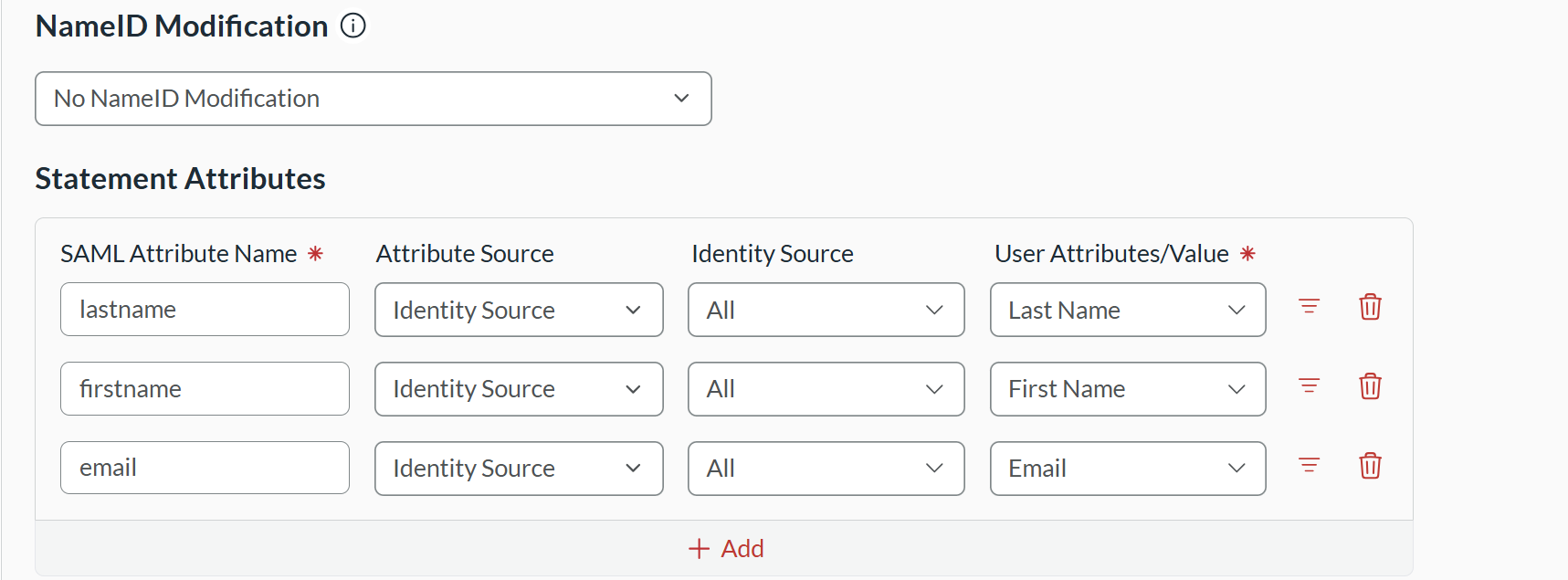1568x580 pixels.
Task: Open the Last Name user attribute dropdown
Action: tap(1128, 310)
